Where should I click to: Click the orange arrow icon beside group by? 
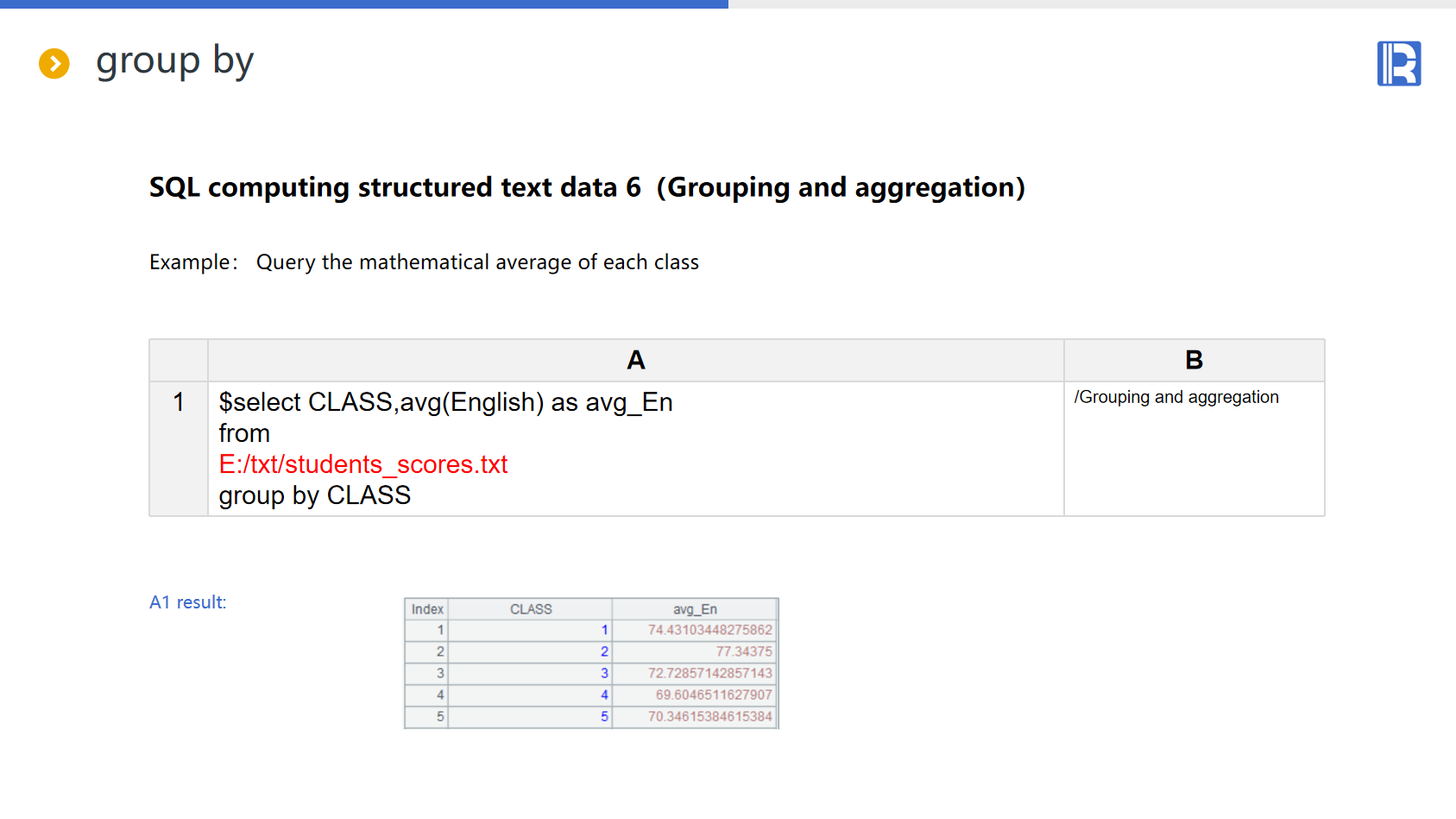click(54, 63)
